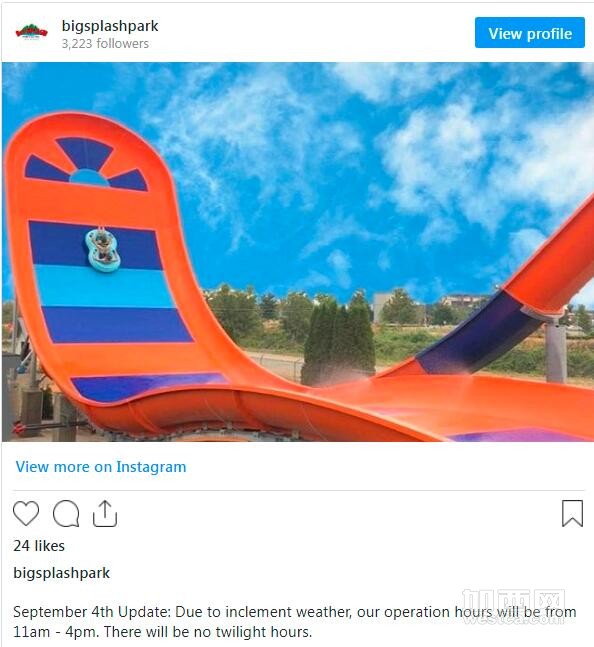
Task: Share the post using the share icon
Action: tap(105, 513)
